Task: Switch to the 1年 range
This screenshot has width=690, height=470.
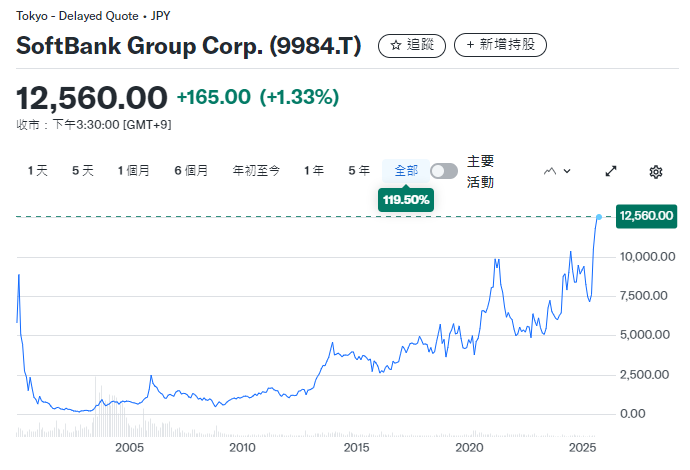Action: pos(314,171)
